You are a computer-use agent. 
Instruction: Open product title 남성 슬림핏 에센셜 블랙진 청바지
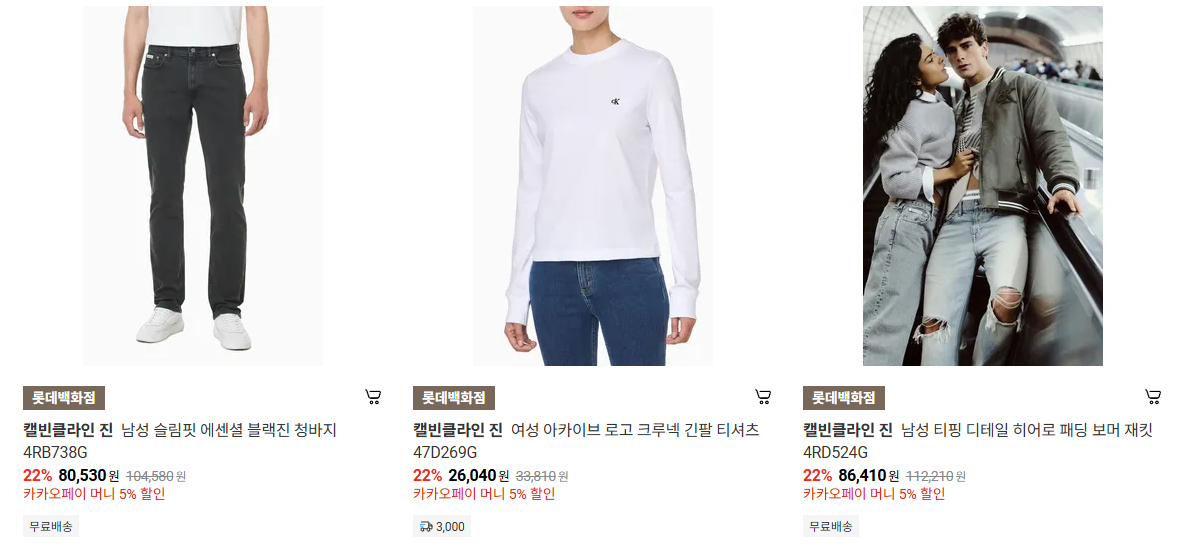pos(229,430)
